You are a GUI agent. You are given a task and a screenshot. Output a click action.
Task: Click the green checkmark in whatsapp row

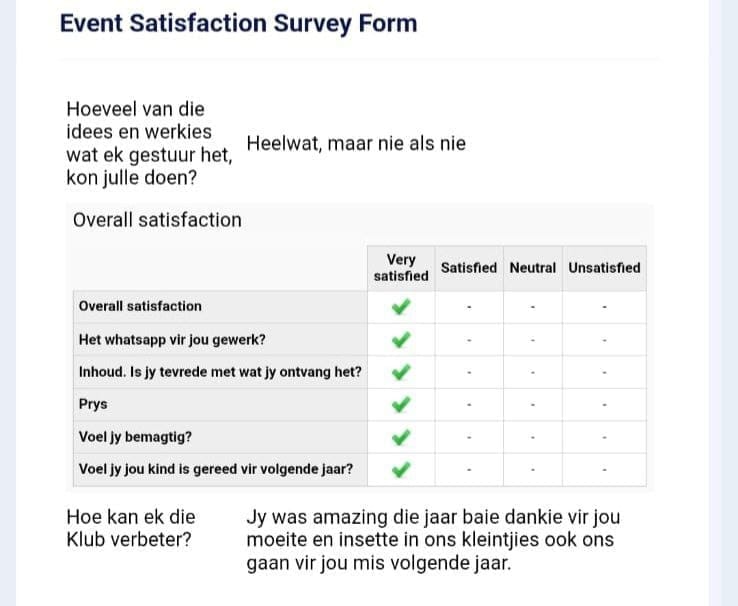(x=401, y=339)
